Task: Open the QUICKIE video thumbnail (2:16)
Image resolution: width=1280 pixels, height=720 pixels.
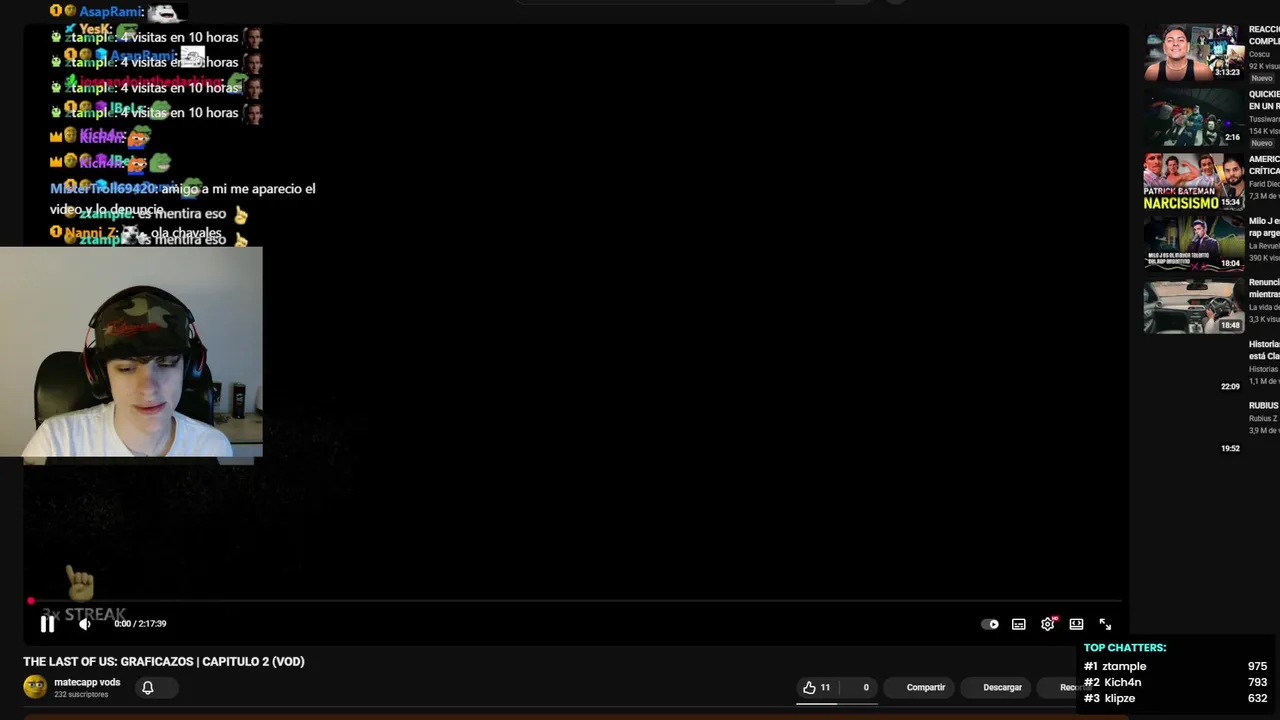Action: [1194, 117]
